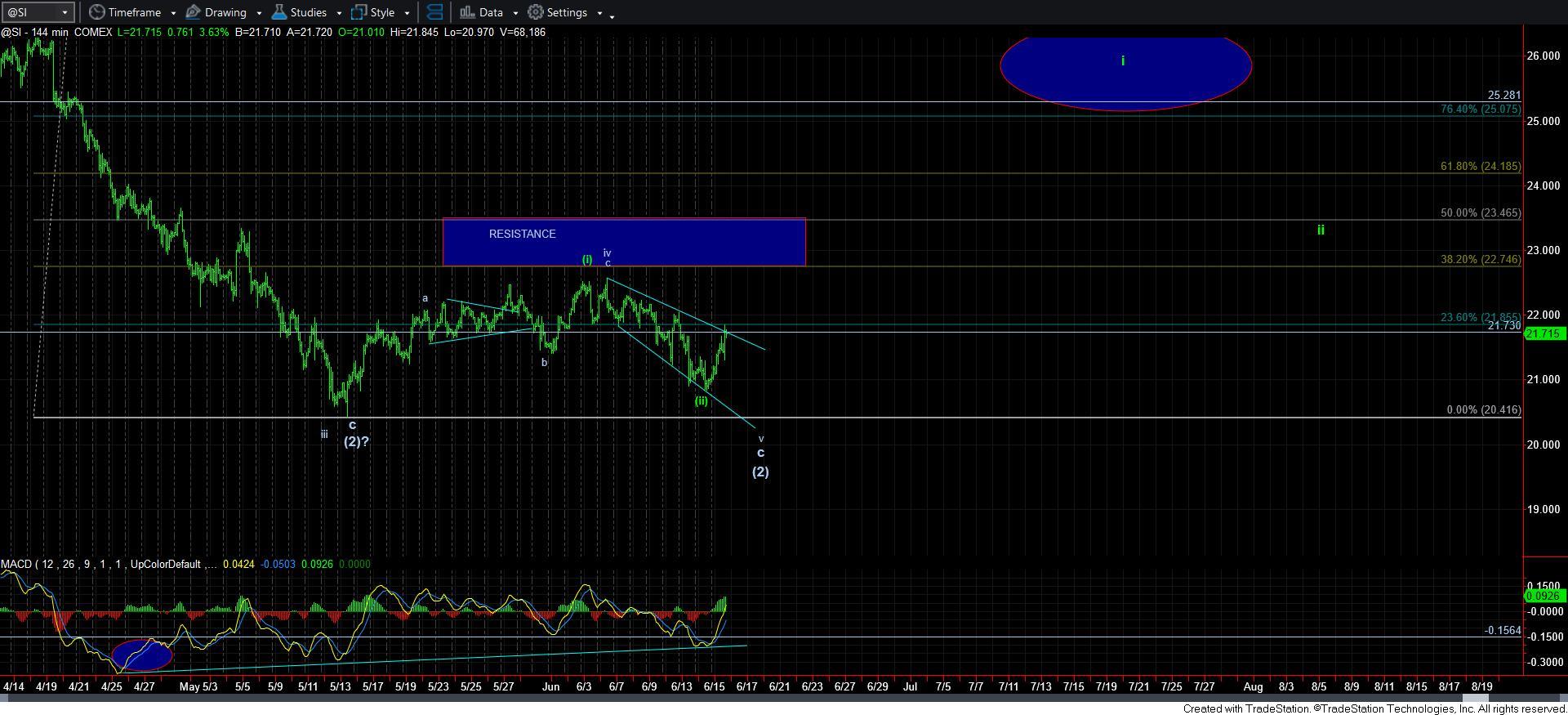Screen dimensions: 1568x715
Task: Select the green (i) wave label
Action: [587, 260]
